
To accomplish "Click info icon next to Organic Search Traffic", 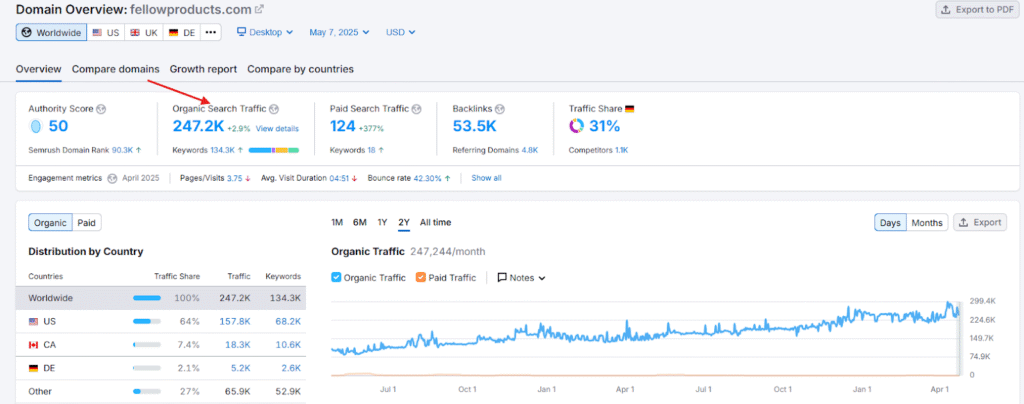I will [x=274, y=109].
